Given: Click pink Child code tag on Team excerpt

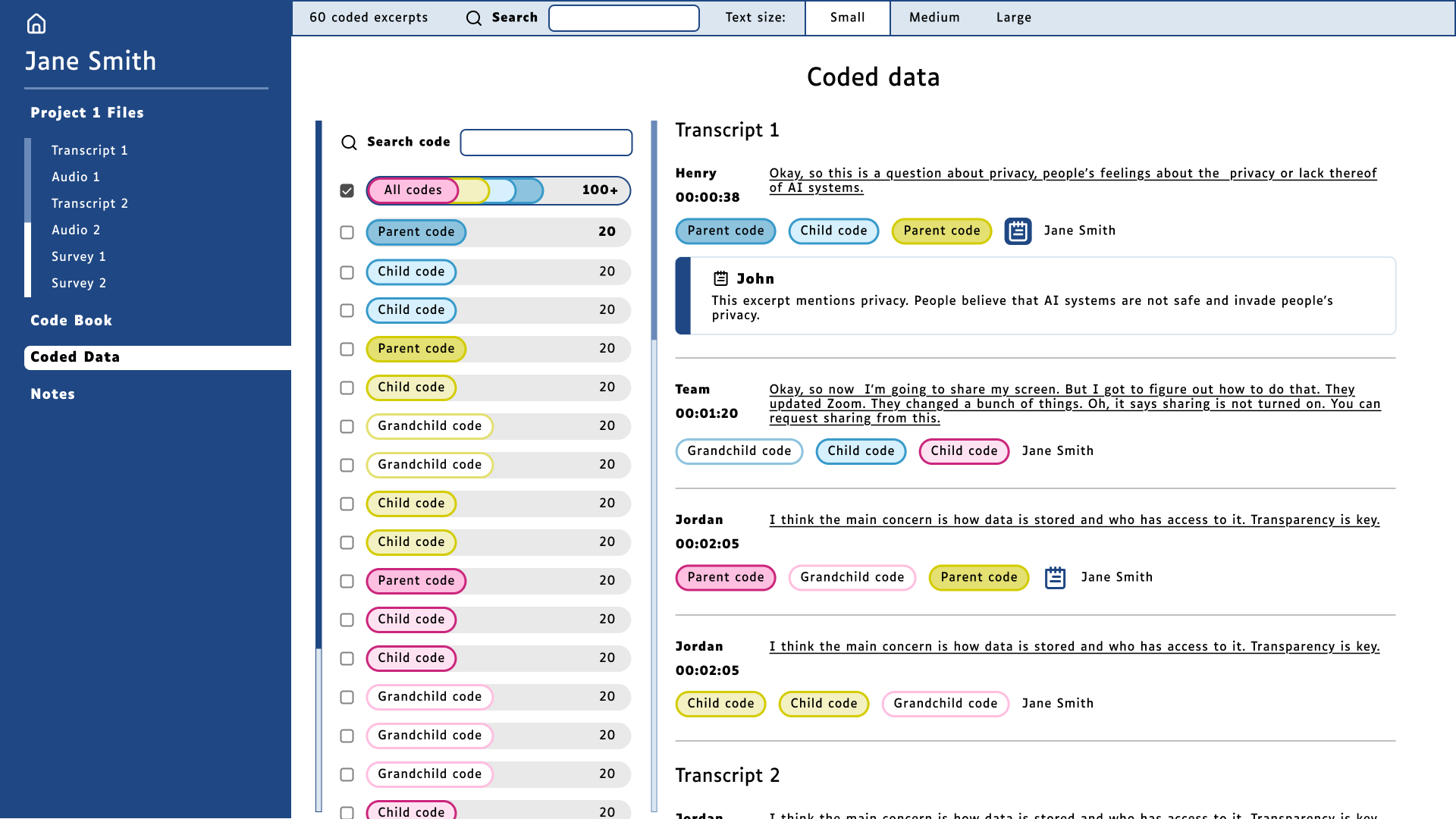Looking at the screenshot, I should pyautogui.click(x=964, y=451).
